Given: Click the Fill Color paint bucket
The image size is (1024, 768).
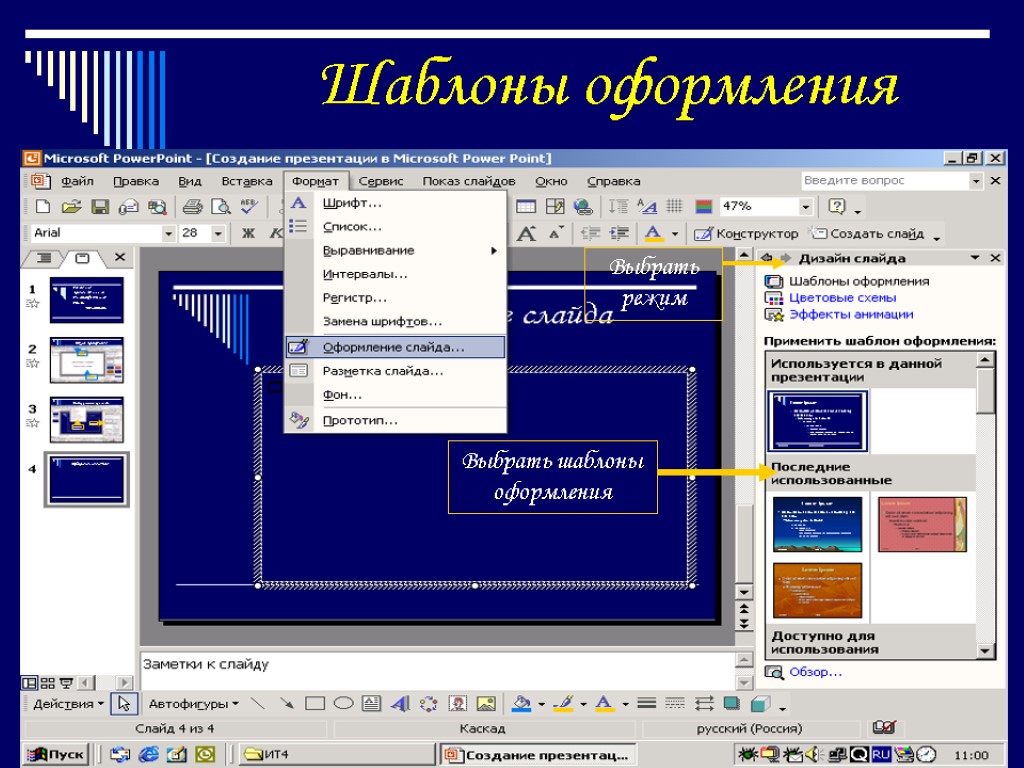Looking at the screenshot, I should pos(521,703).
